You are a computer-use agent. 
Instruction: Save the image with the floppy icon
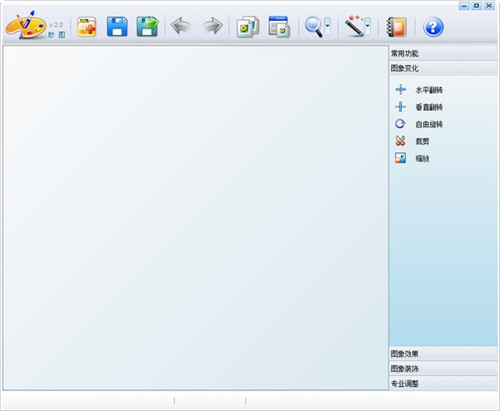[117, 27]
